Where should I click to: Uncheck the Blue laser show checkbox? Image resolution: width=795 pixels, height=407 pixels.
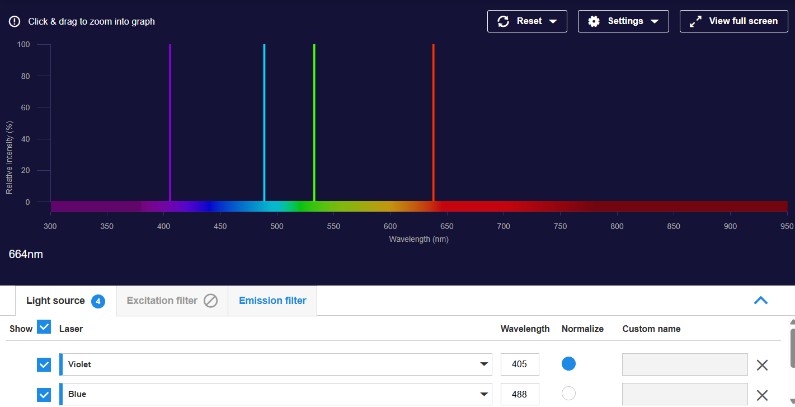click(x=44, y=394)
